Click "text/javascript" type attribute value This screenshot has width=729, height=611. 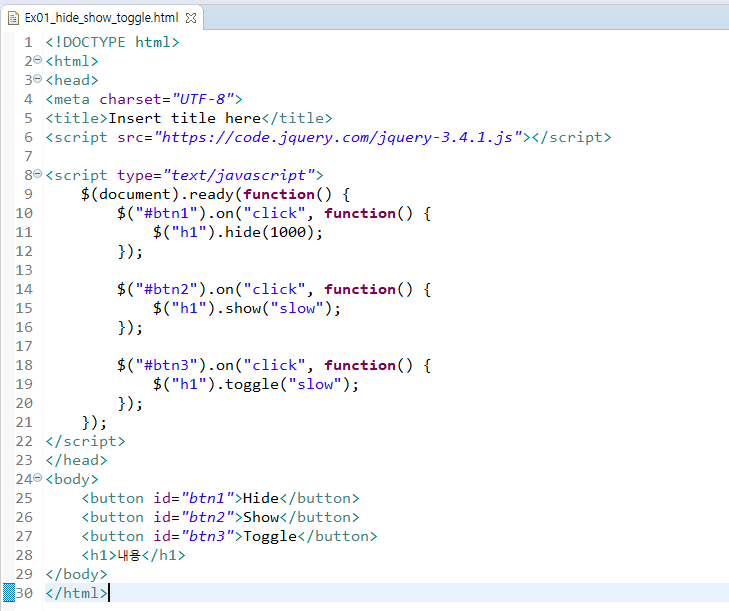coord(239,175)
